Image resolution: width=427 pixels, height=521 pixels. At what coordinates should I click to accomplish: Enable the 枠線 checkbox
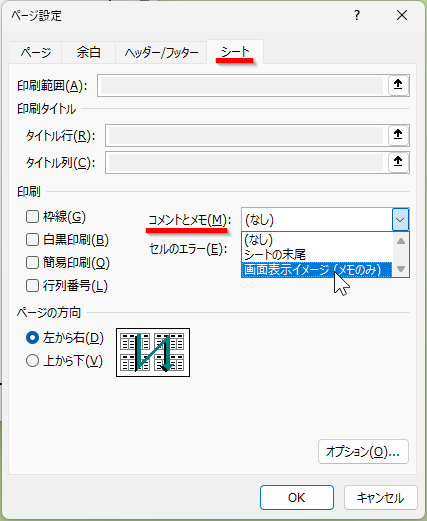(x=32, y=217)
